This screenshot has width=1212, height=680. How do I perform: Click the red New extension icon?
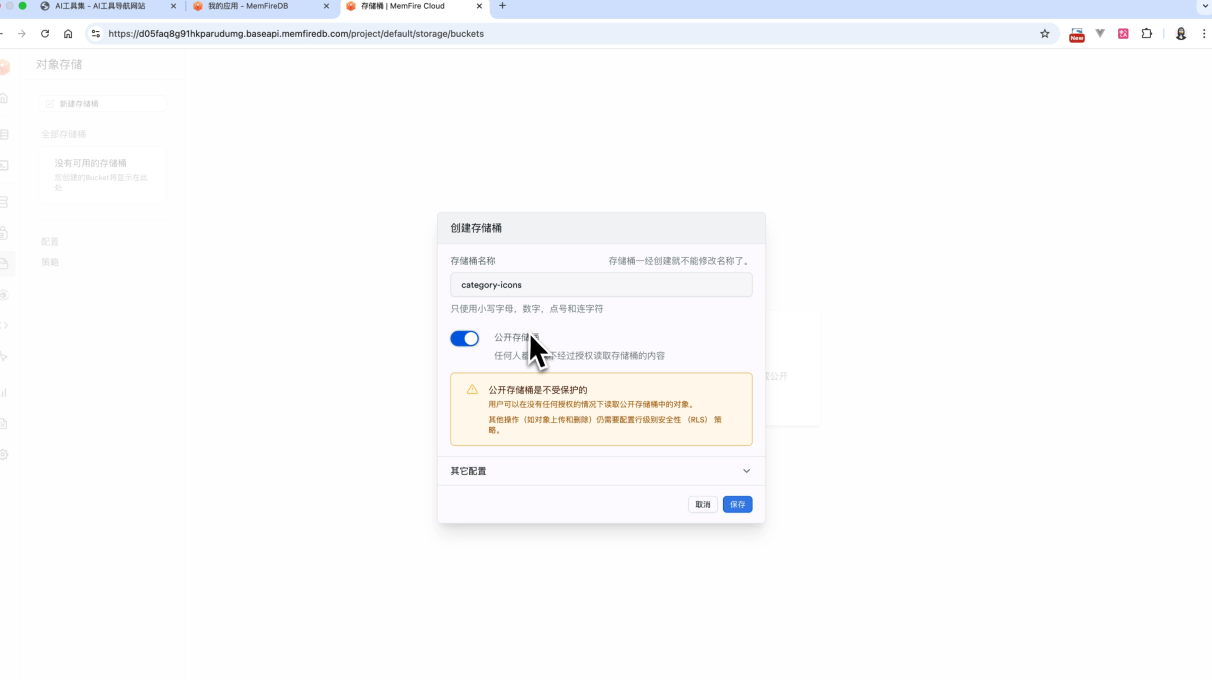1077,35
